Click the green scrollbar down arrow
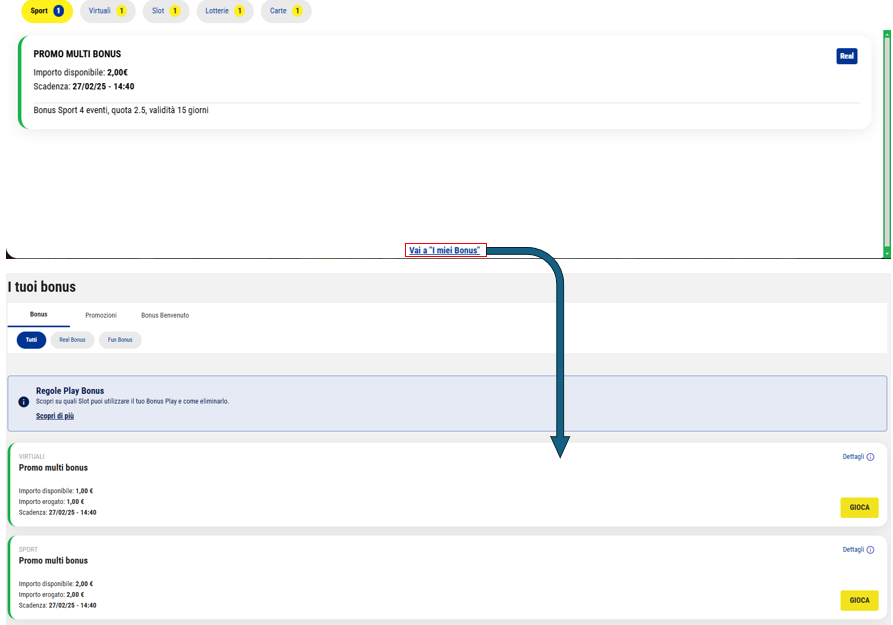Viewport: 893px width, 625px height. click(x=887, y=253)
